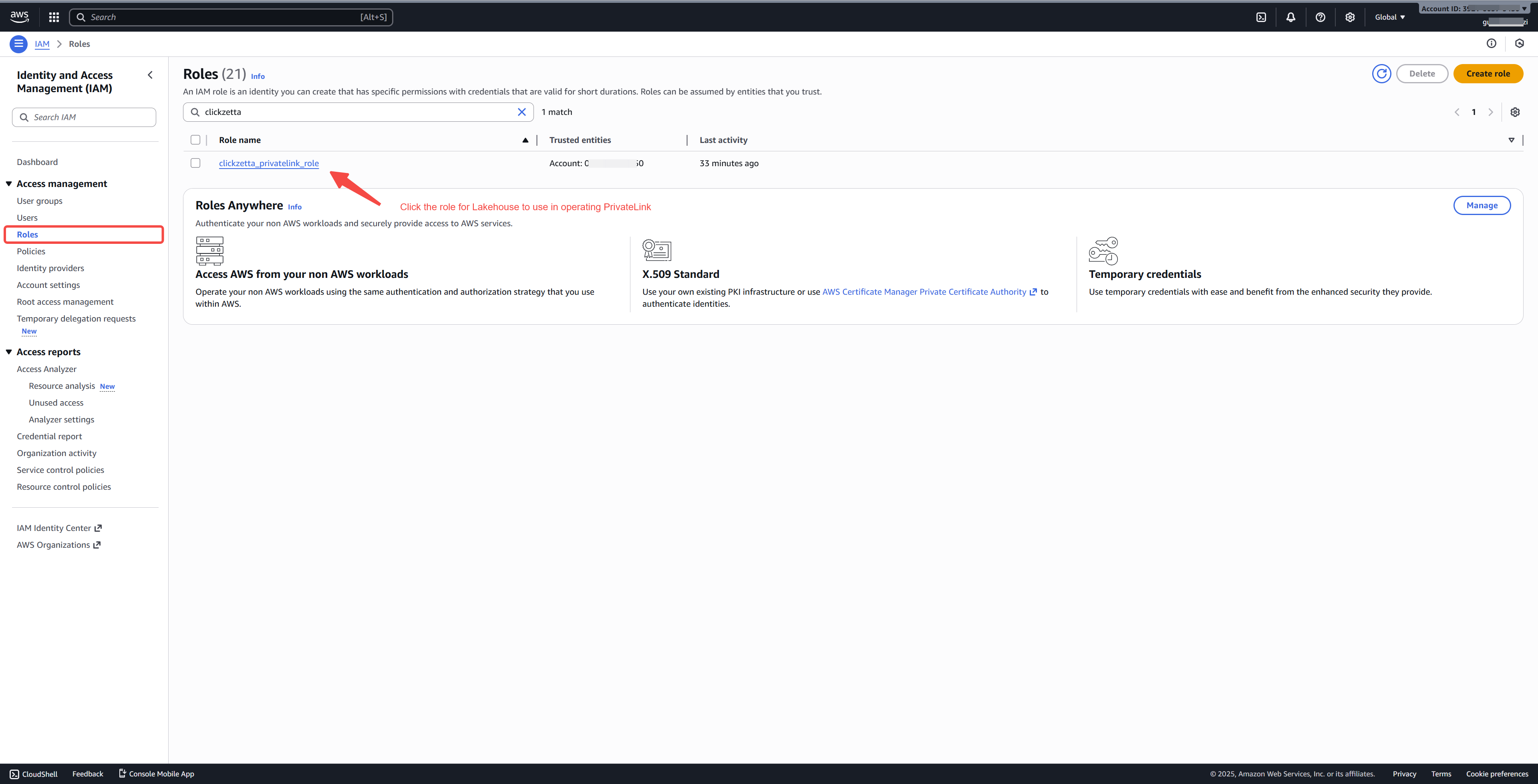Open the Global region dropdown

pos(1389,17)
